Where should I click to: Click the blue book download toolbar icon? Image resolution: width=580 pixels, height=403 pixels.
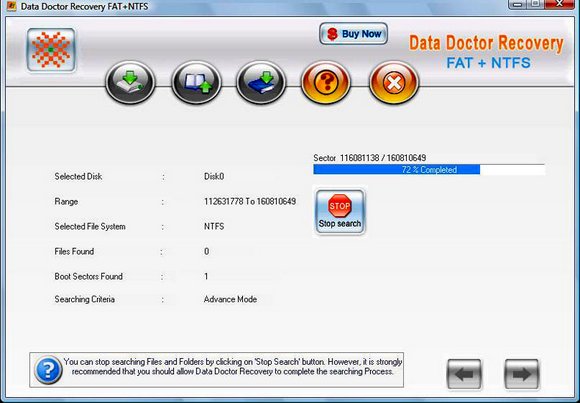click(261, 82)
